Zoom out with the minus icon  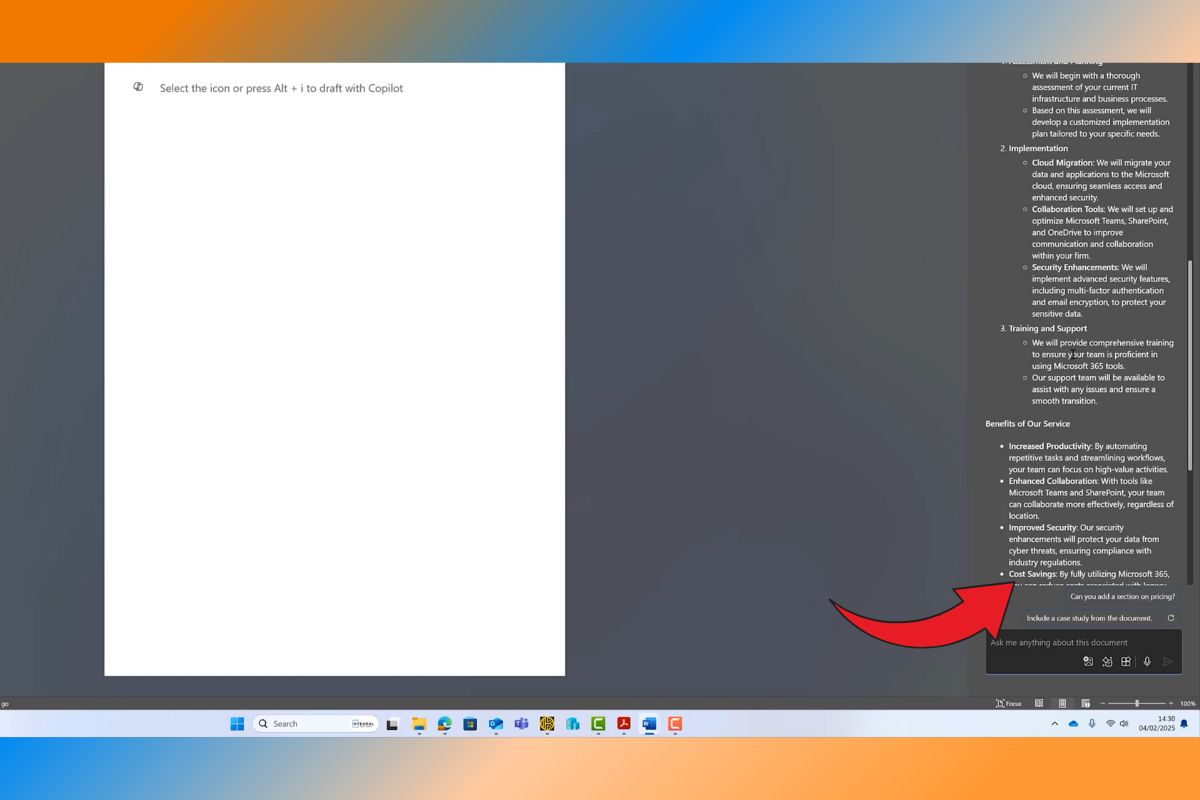click(1103, 703)
